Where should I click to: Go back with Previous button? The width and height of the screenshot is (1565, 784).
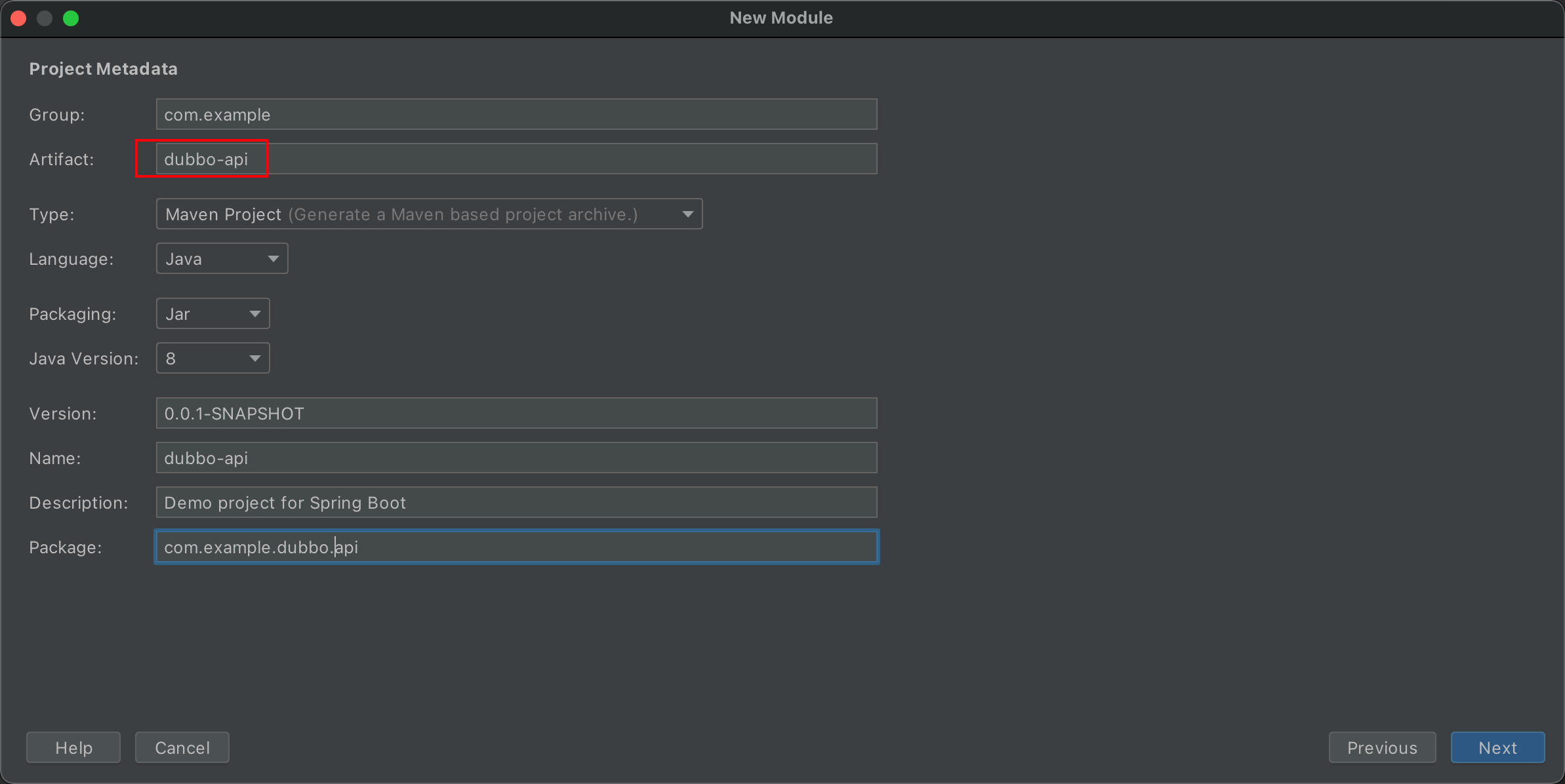1381,747
